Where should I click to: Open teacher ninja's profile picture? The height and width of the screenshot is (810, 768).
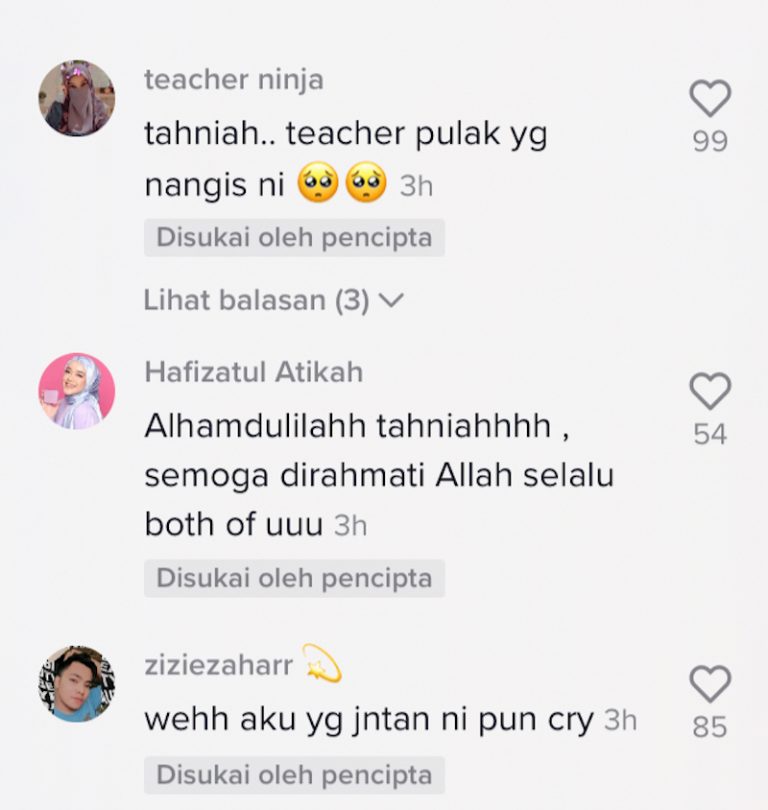(x=77, y=98)
